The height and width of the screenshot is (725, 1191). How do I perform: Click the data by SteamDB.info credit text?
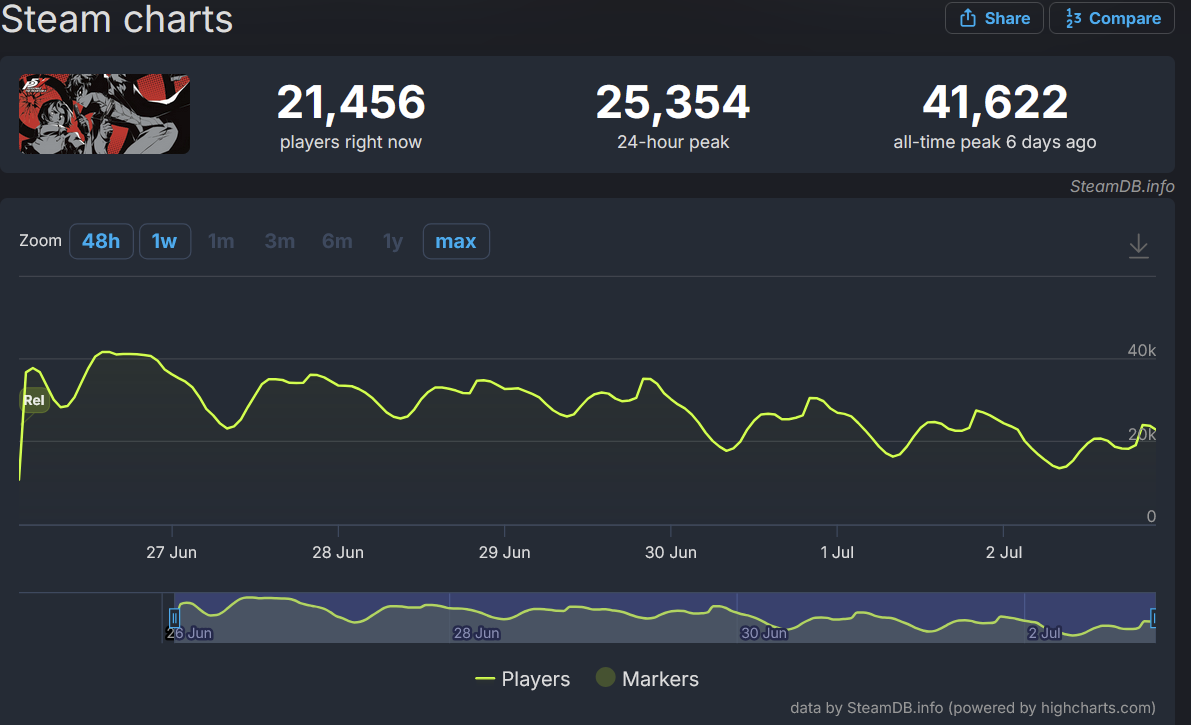click(973, 708)
